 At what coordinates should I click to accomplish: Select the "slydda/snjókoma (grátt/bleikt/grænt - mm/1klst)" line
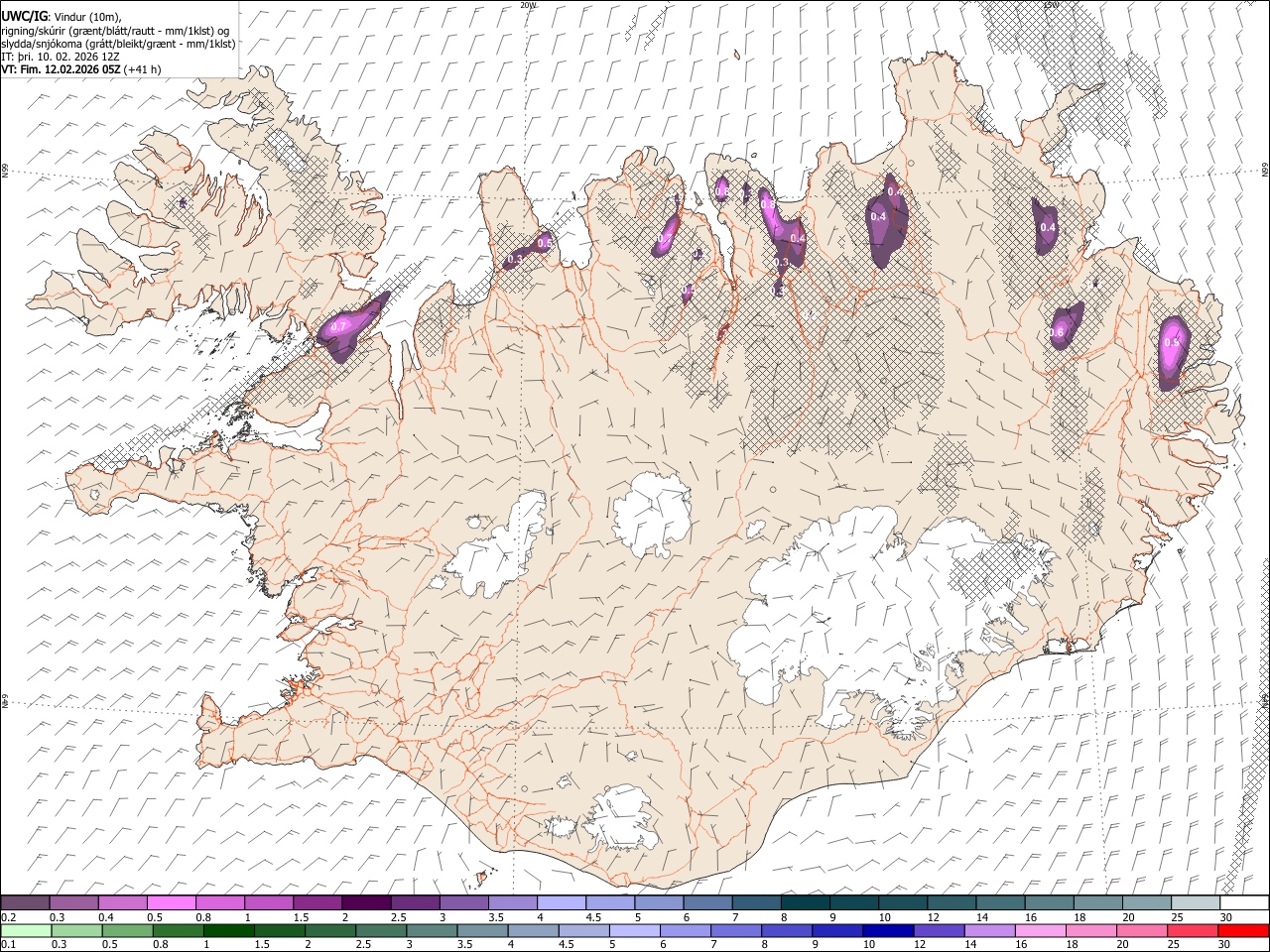tap(118, 44)
